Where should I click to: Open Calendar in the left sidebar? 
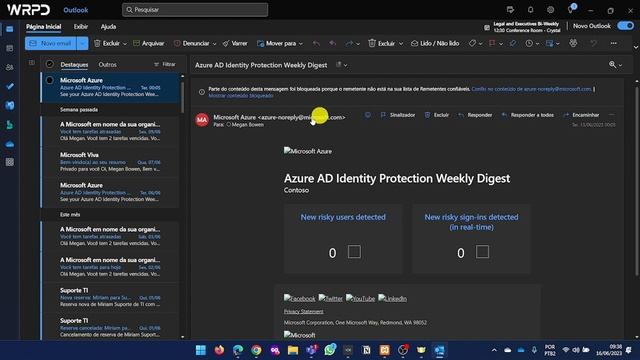point(10,48)
